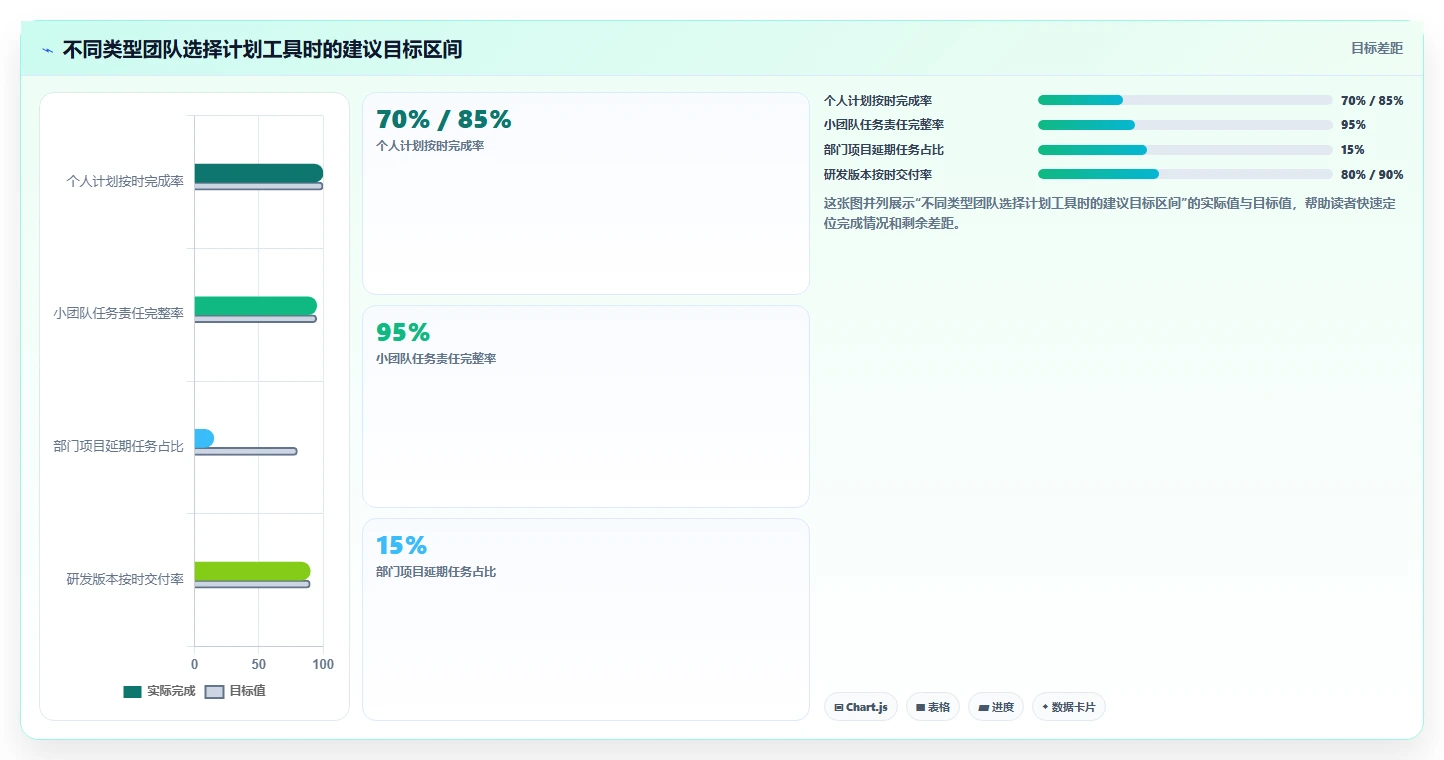Click the large blue 15% card value
This screenshot has width=1444, height=760.
[401, 546]
